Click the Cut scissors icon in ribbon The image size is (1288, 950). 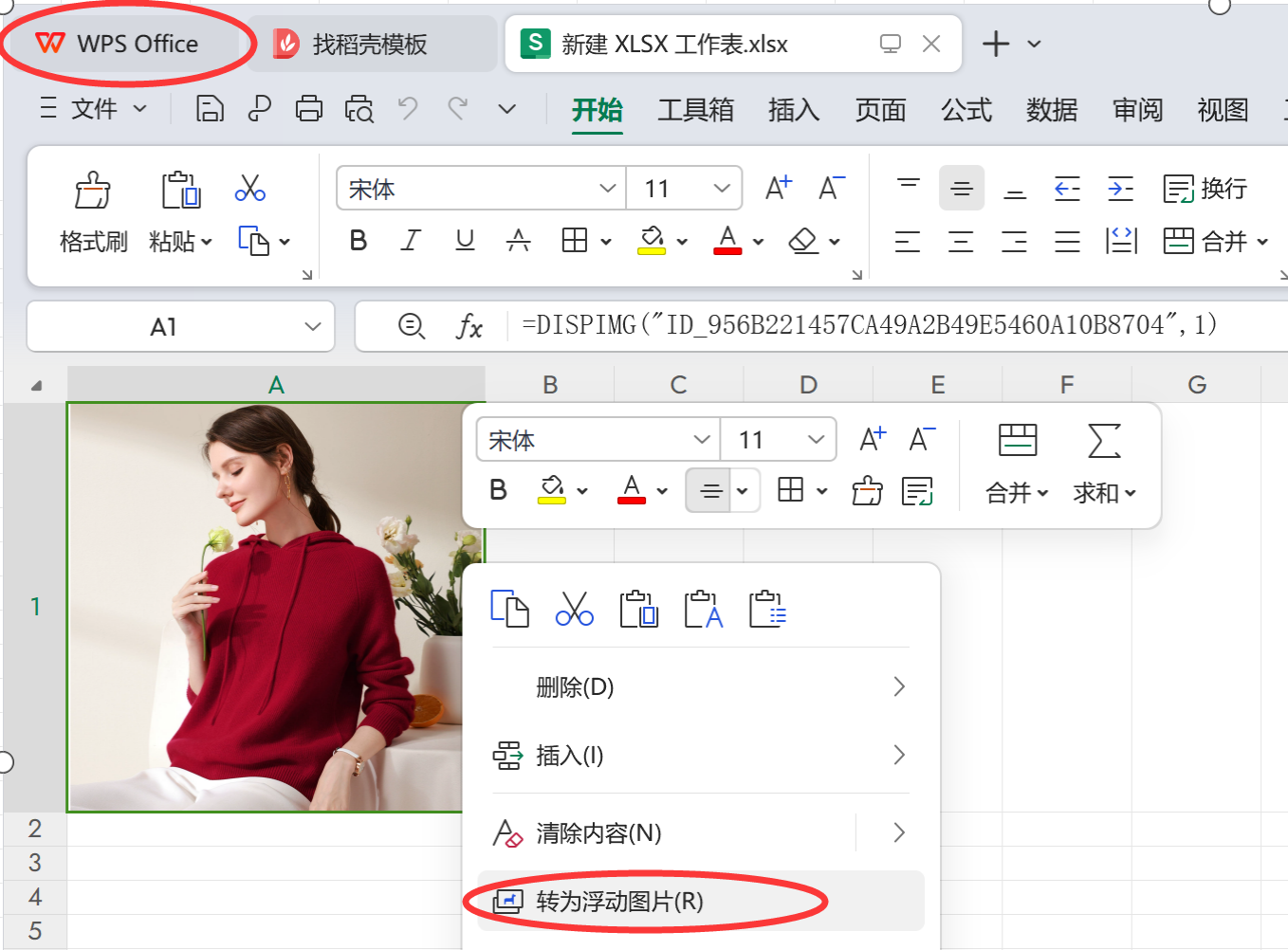(249, 188)
